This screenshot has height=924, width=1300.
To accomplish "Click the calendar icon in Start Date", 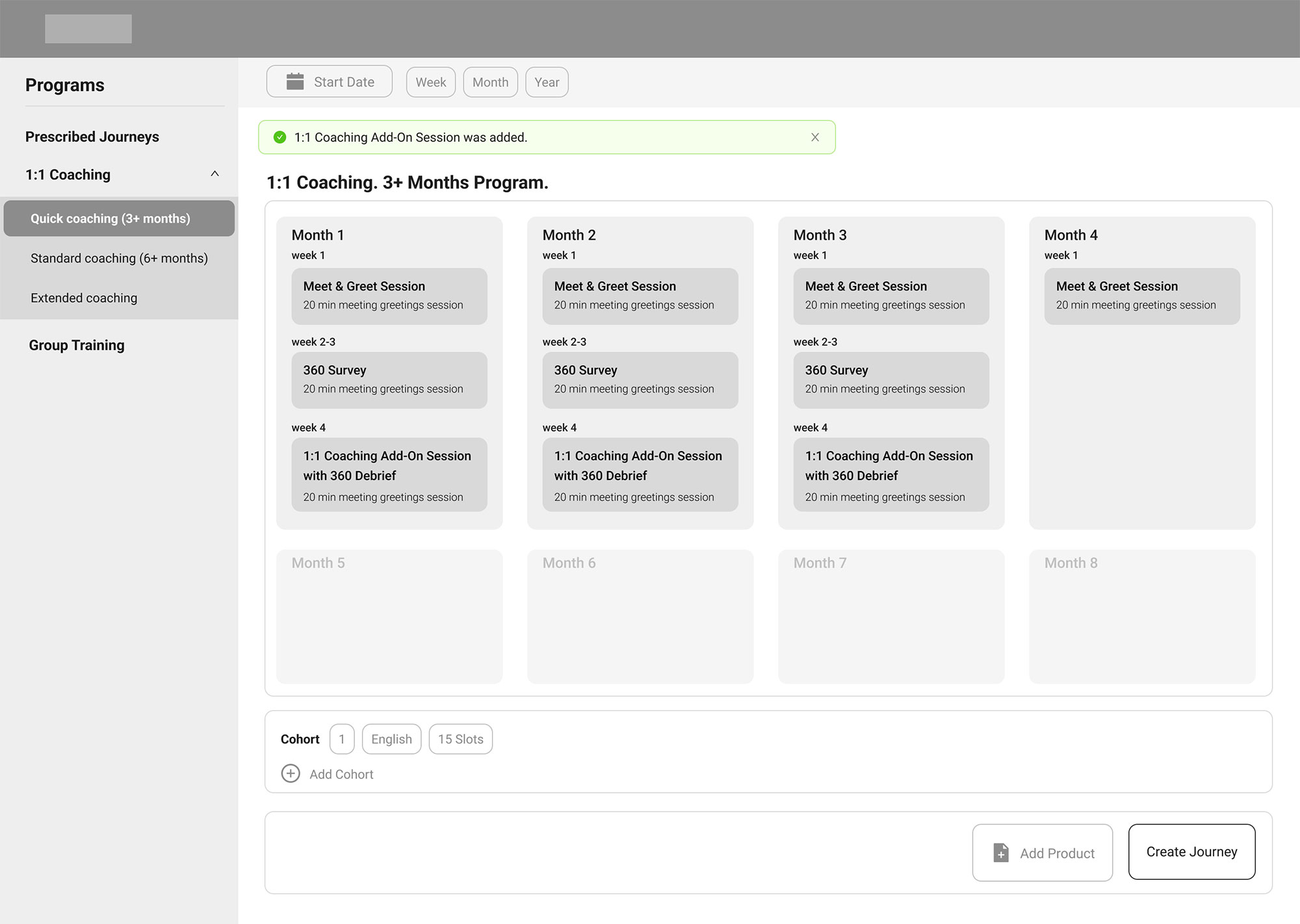I will click(295, 81).
